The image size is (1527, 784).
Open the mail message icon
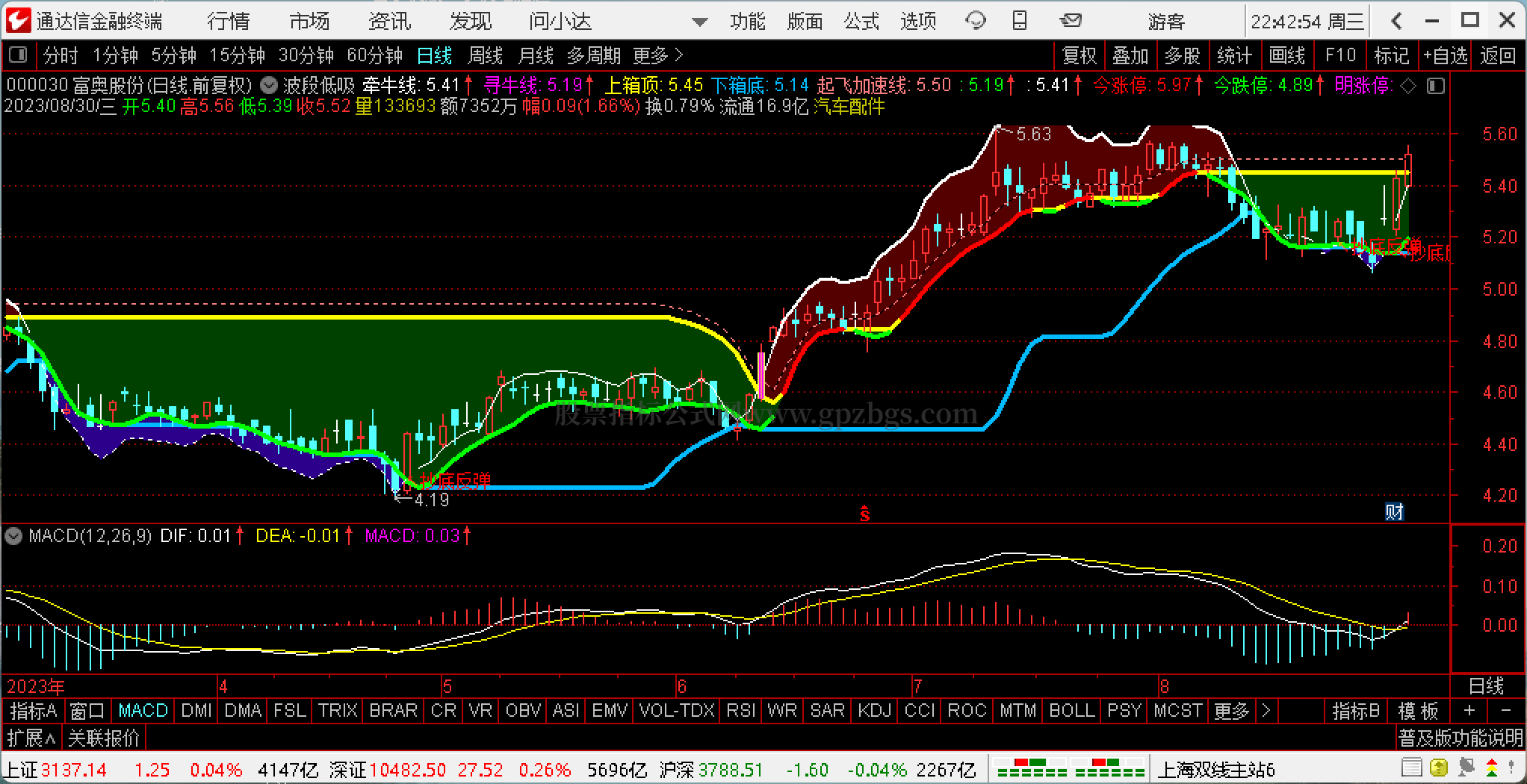click(1071, 21)
